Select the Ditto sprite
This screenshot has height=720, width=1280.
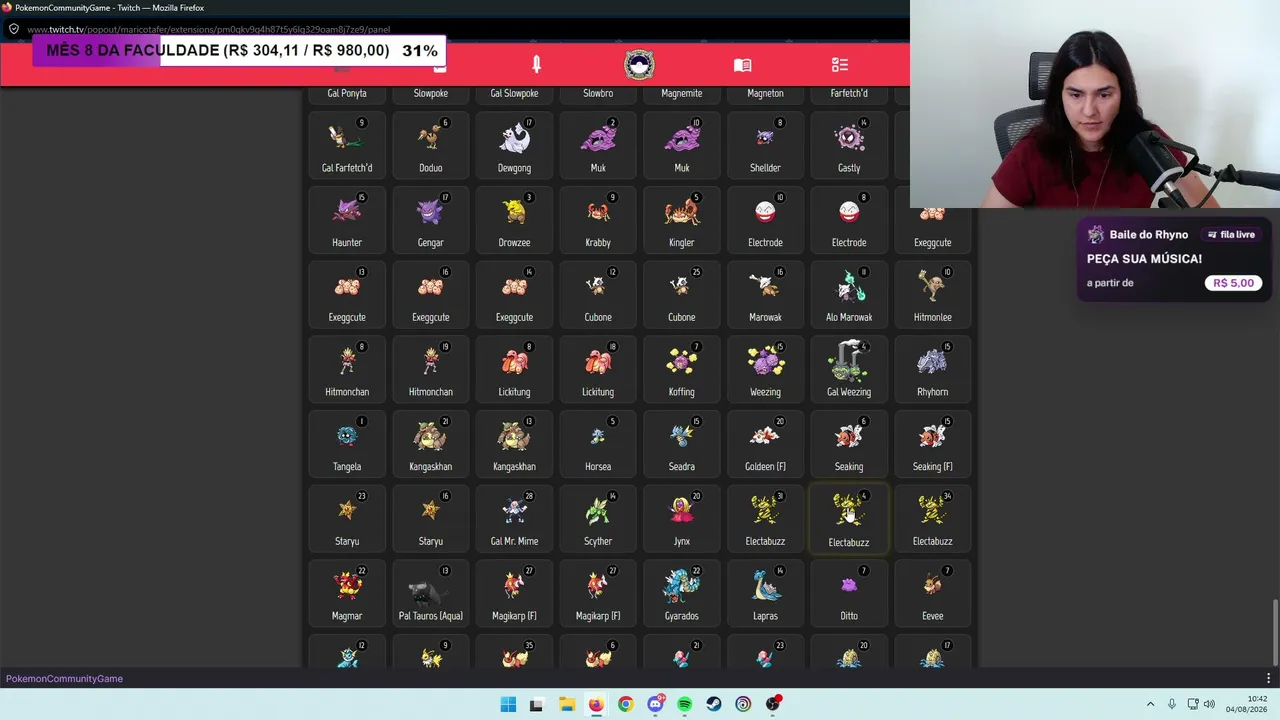tap(849, 585)
